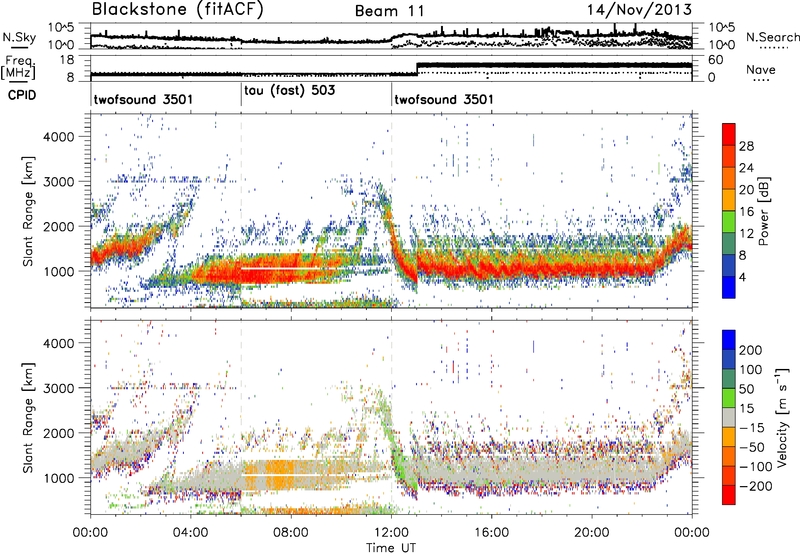The width and height of the screenshot is (800, 554).
Task: Click the "Slant Range [km]" label of velocity panel
Action: tap(28, 417)
